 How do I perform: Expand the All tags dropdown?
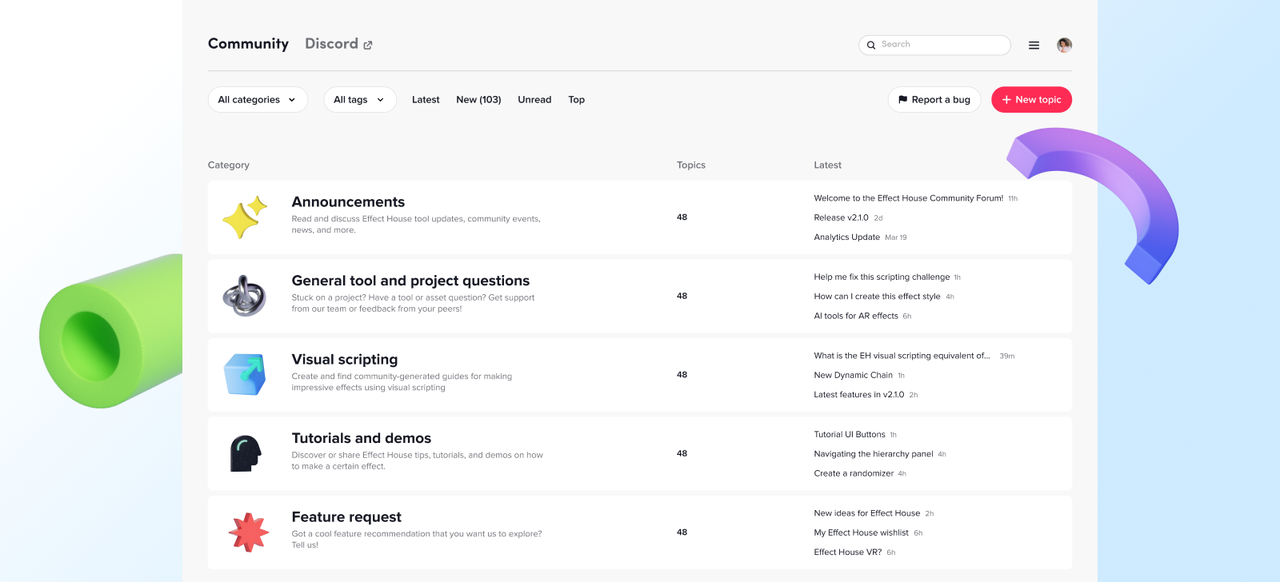[x=359, y=100]
